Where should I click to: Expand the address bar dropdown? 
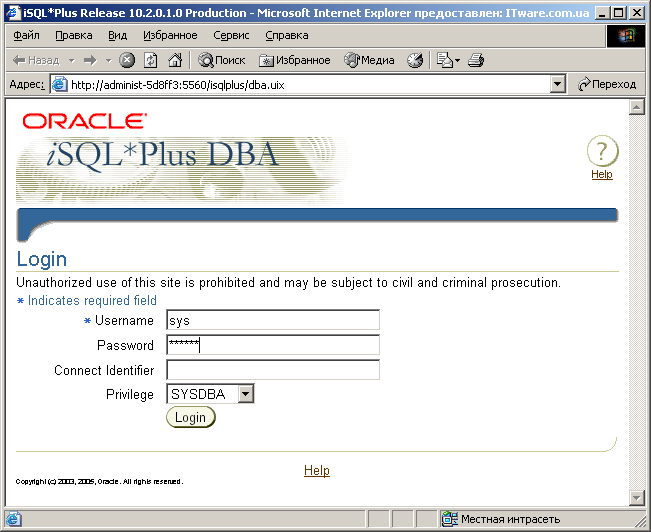click(558, 84)
